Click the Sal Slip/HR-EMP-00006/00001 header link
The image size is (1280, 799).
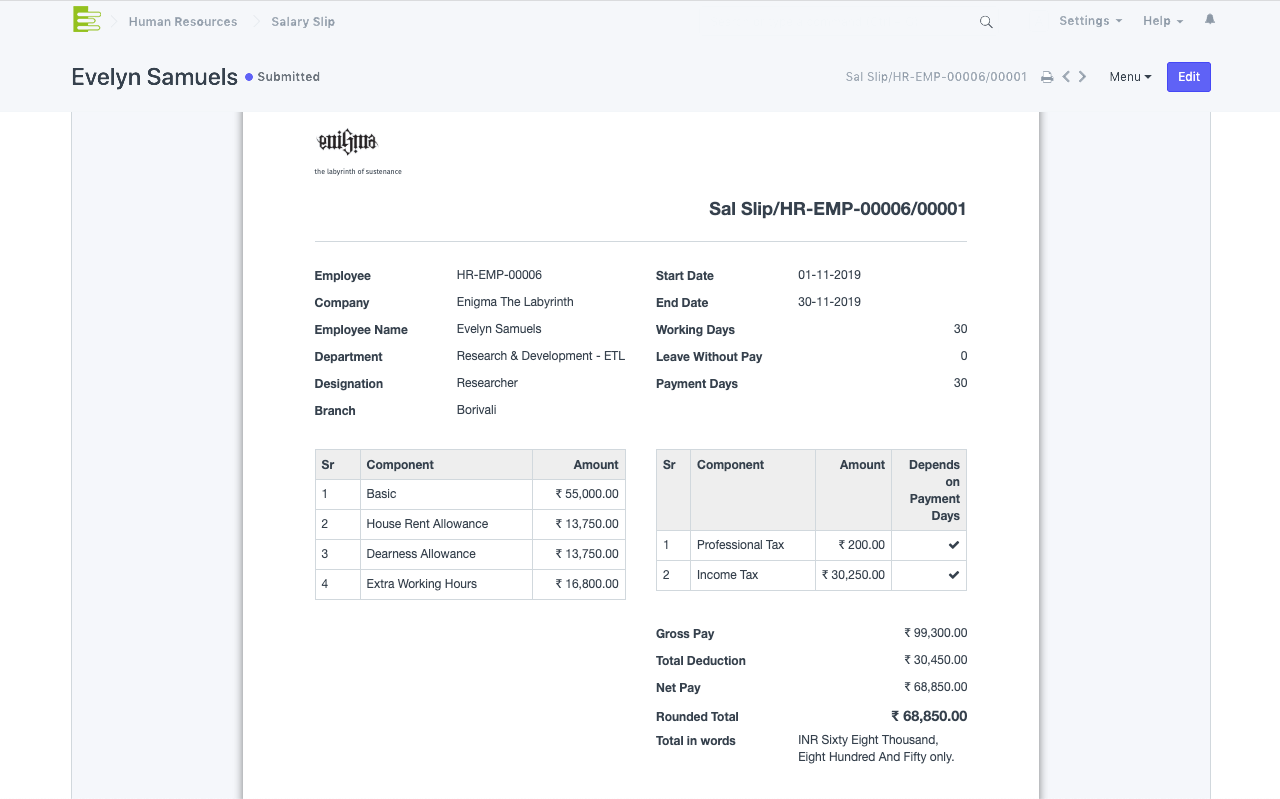pyautogui.click(x=936, y=77)
